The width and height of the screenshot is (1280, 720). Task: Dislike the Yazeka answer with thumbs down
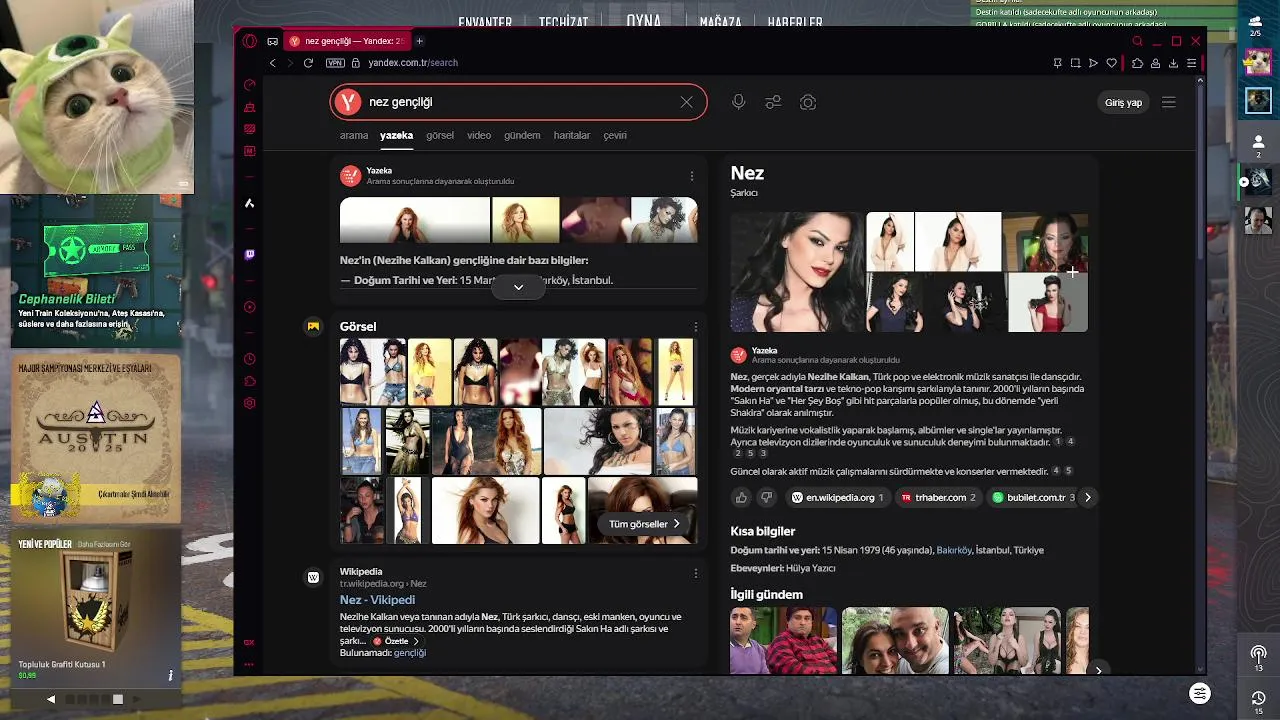[766, 497]
